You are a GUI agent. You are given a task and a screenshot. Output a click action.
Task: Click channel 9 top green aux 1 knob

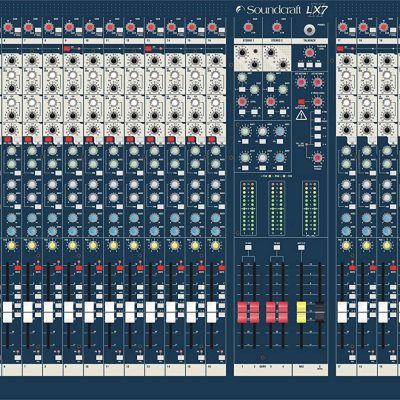pos(73,151)
